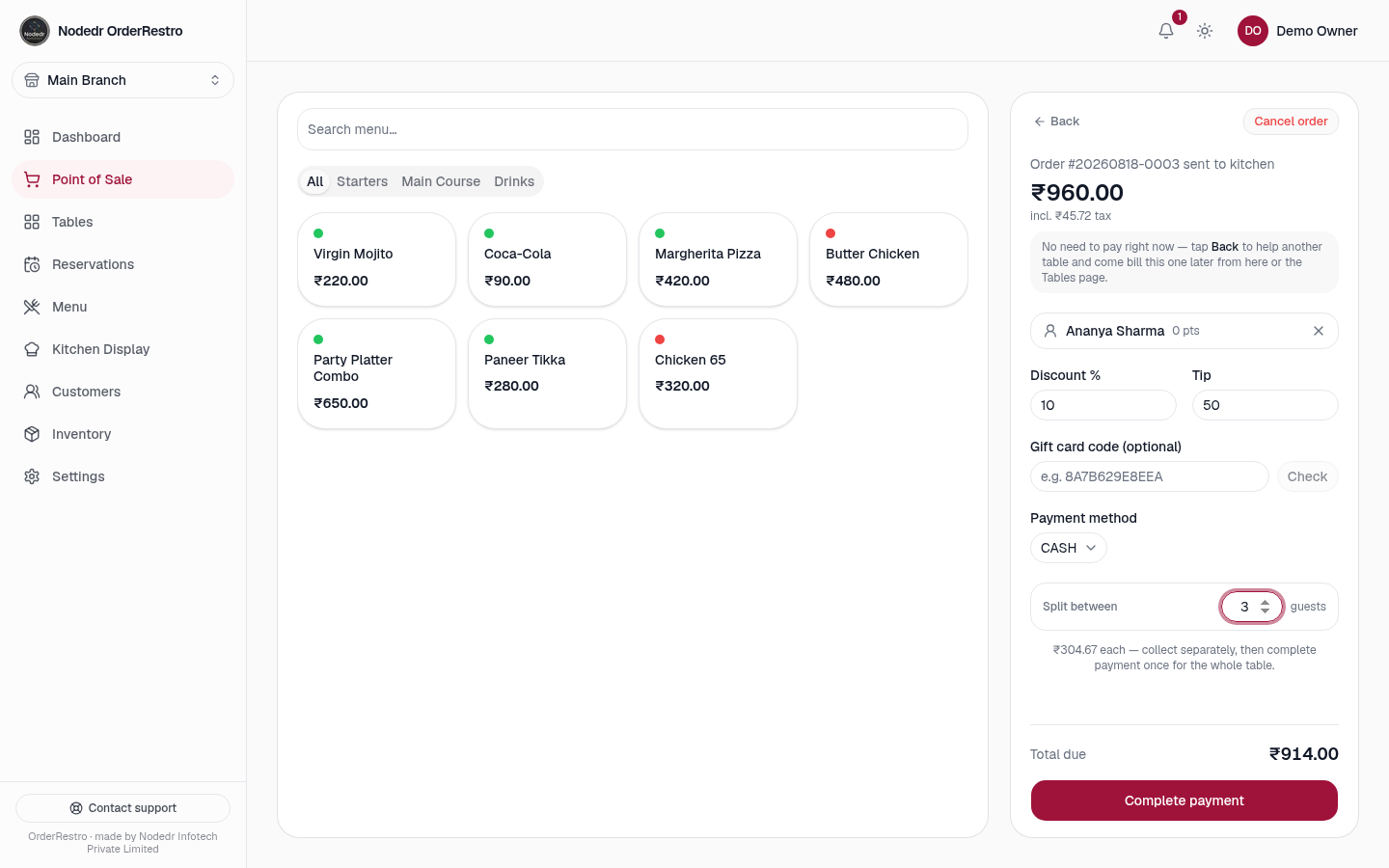This screenshot has width=1389, height=868.
Task: Open the CASH payment method dropdown
Action: [x=1068, y=548]
